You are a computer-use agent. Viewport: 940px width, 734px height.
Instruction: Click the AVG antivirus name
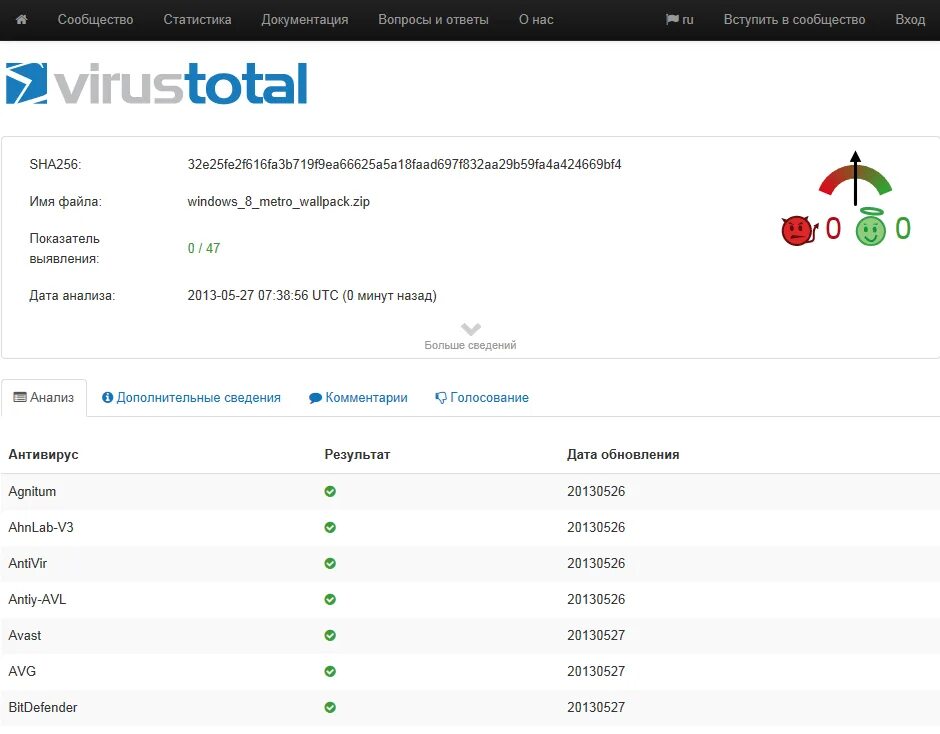click(x=22, y=672)
